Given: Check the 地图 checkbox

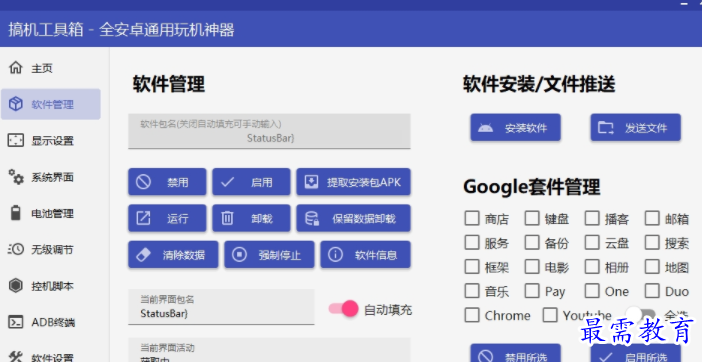Looking at the screenshot, I should tap(652, 267).
